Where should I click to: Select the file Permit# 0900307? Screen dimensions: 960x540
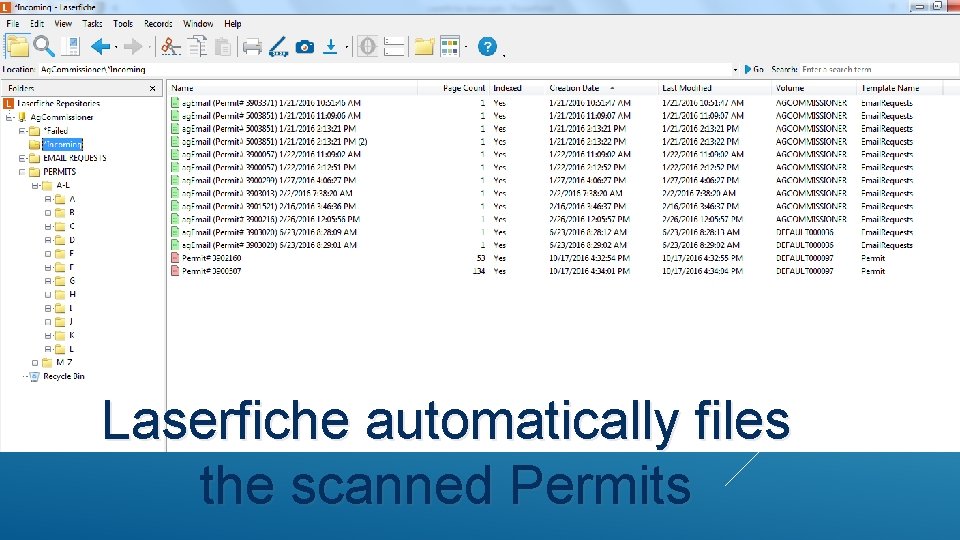pos(211,271)
